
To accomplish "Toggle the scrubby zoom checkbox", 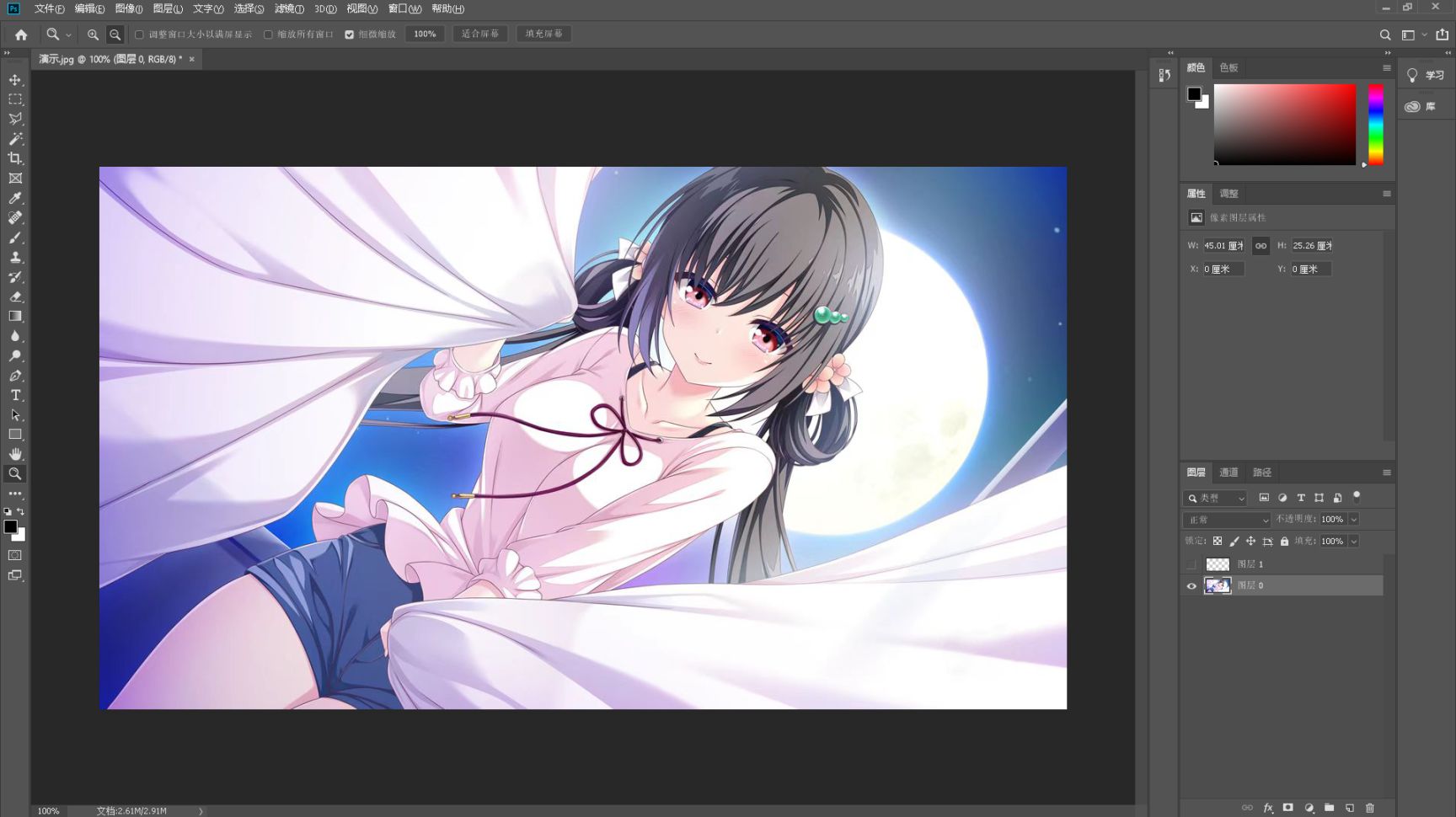I will coord(349,35).
